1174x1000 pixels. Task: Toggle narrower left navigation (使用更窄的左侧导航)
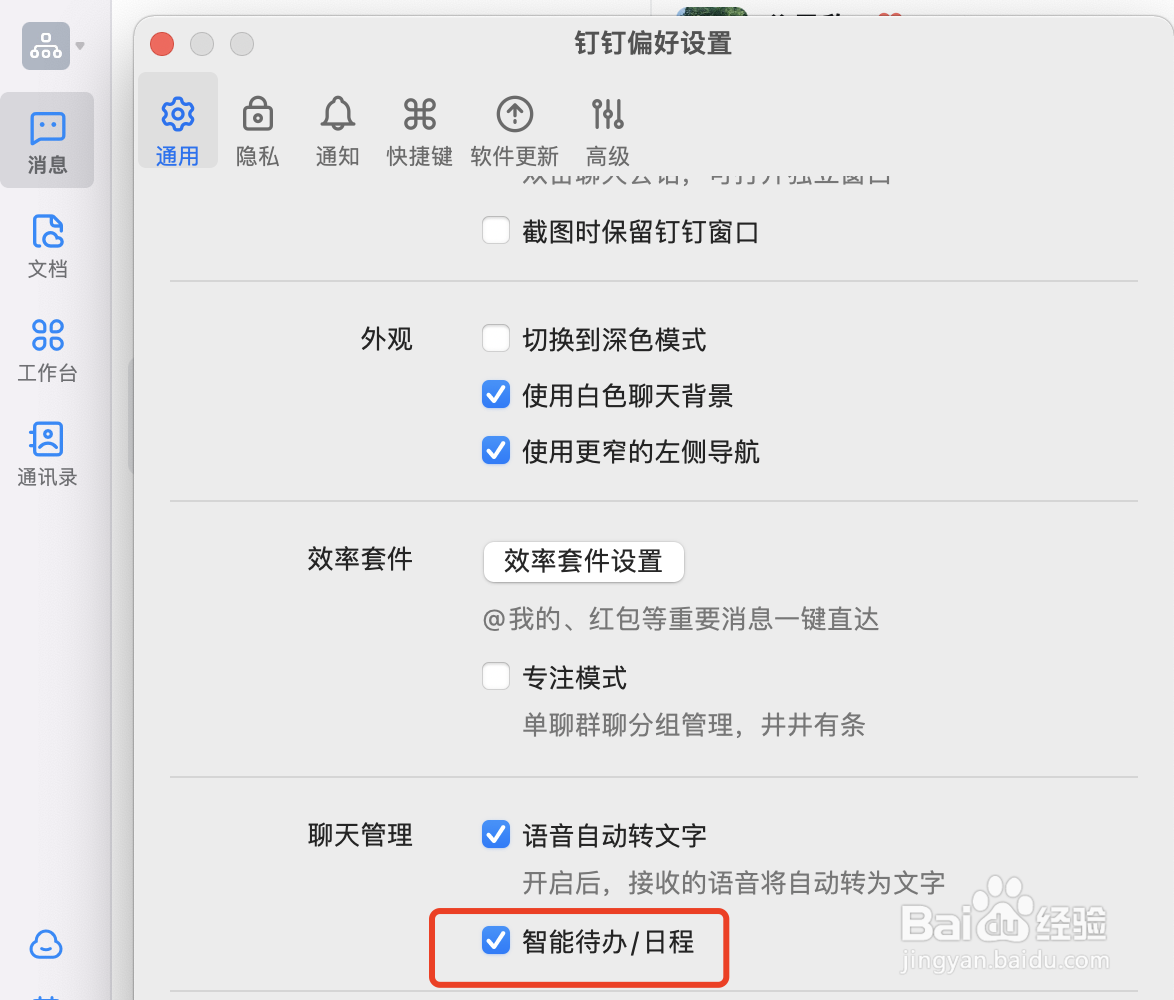click(496, 451)
